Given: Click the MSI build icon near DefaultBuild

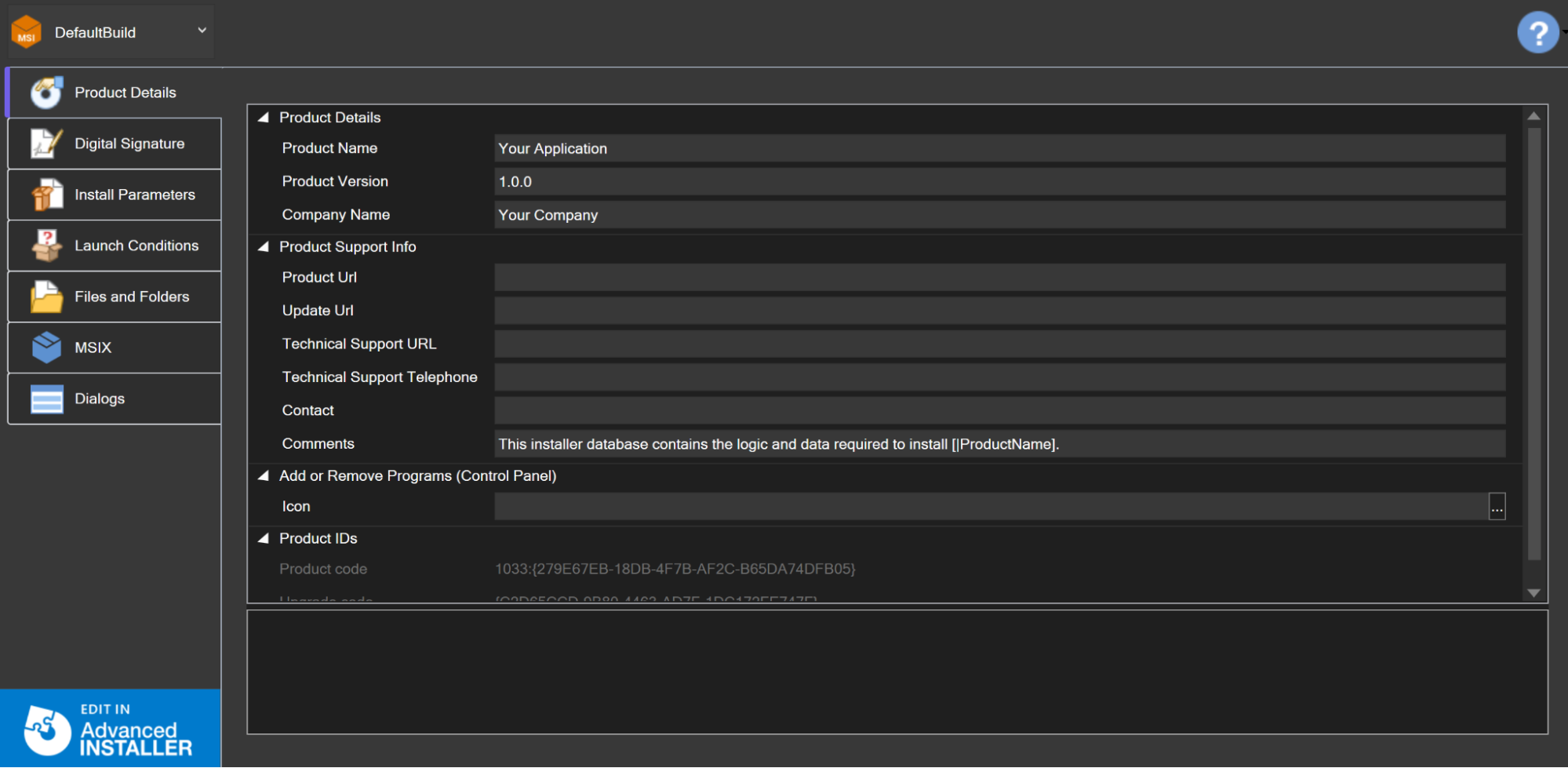Looking at the screenshot, I should pyautogui.click(x=26, y=31).
